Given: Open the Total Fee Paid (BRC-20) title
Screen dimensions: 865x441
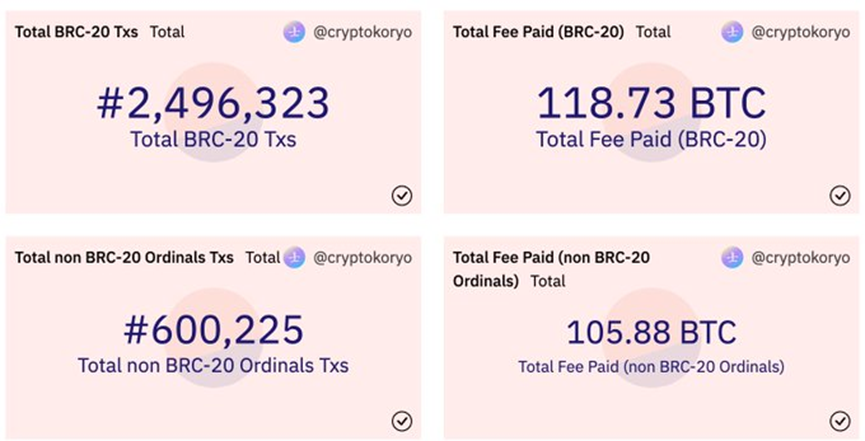Looking at the screenshot, I should click(538, 32).
